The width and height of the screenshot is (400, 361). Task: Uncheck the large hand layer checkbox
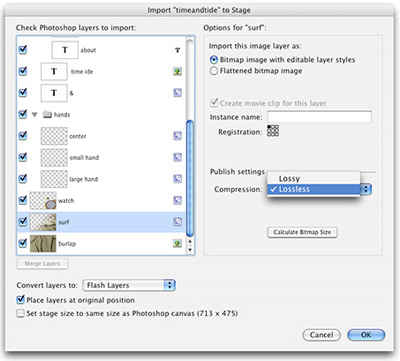pos(23,178)
